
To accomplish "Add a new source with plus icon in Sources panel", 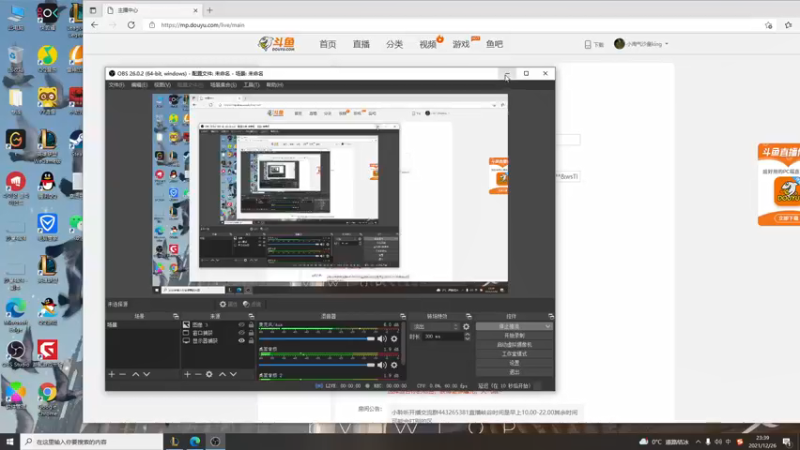I will pyautogui.click(x=187, y=374).
